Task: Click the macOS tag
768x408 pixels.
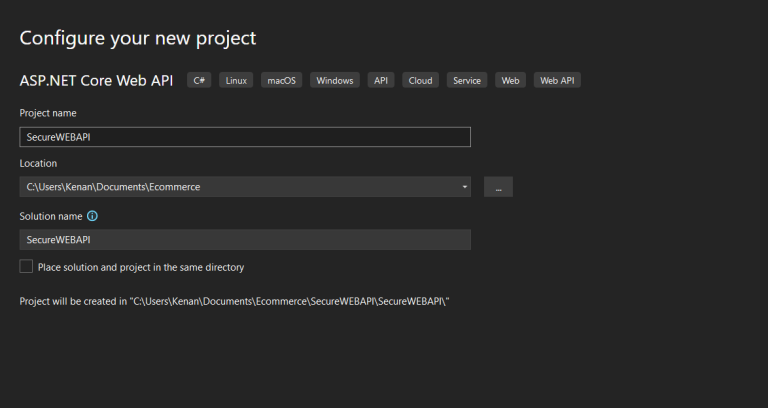Action: 281,80
